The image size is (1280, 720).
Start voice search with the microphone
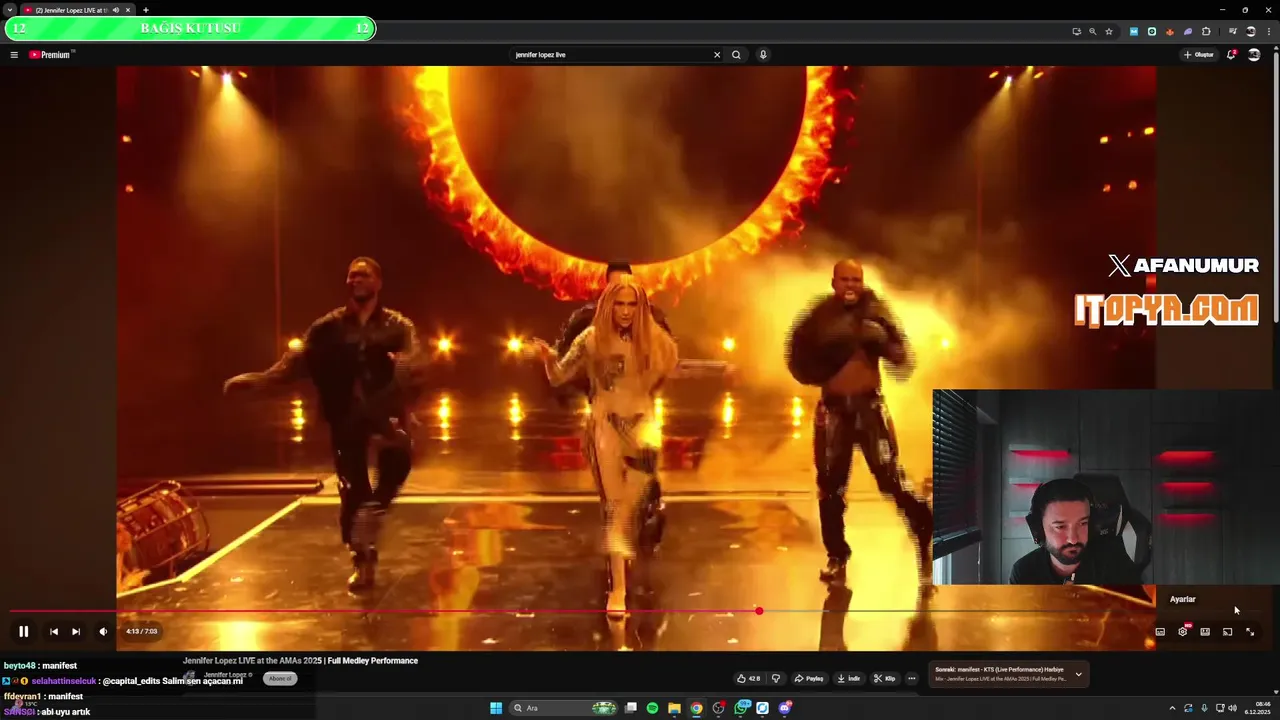pyautogui.click(x=763, y=55)
